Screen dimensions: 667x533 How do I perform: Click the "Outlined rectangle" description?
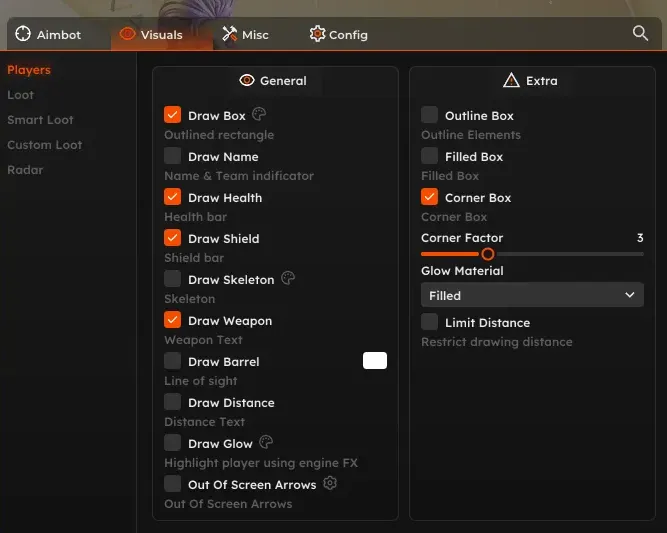[219, 135]
